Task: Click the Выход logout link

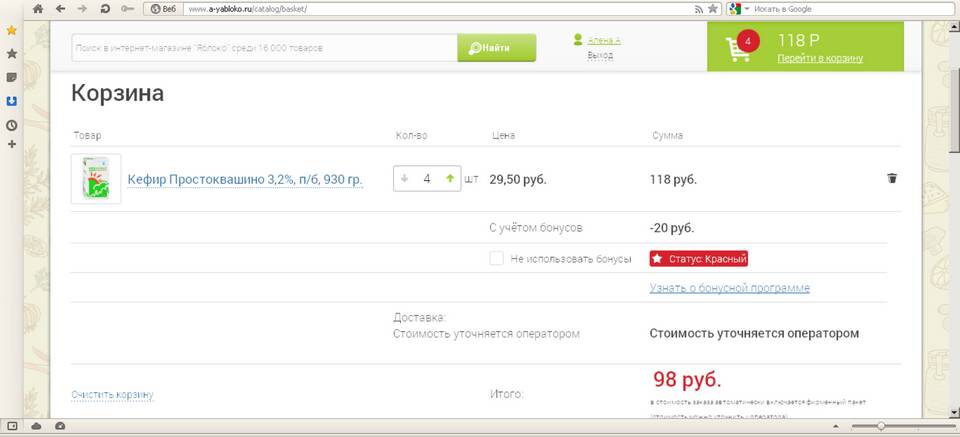Action: tap(600, 55)
